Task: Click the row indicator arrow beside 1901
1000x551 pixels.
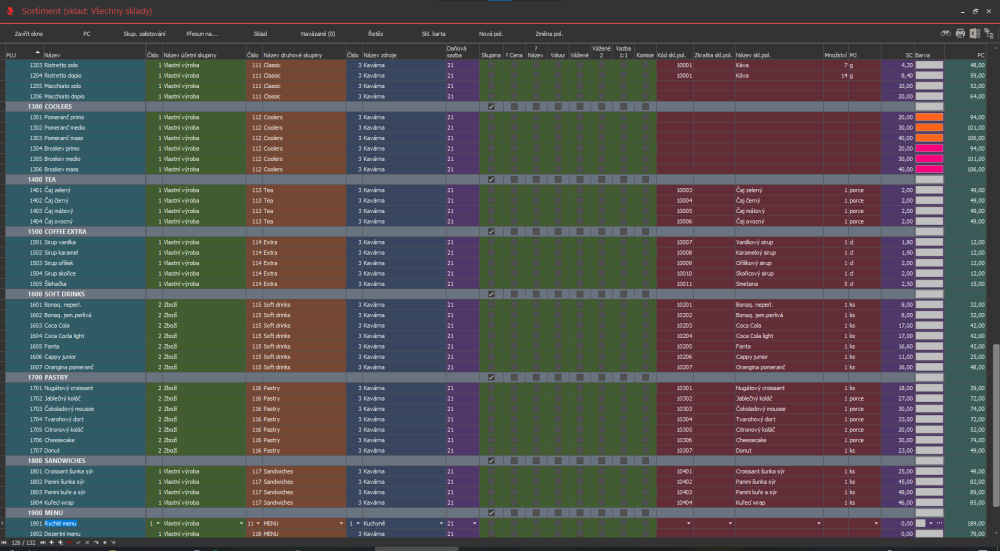Action: [x=3, y=523]
